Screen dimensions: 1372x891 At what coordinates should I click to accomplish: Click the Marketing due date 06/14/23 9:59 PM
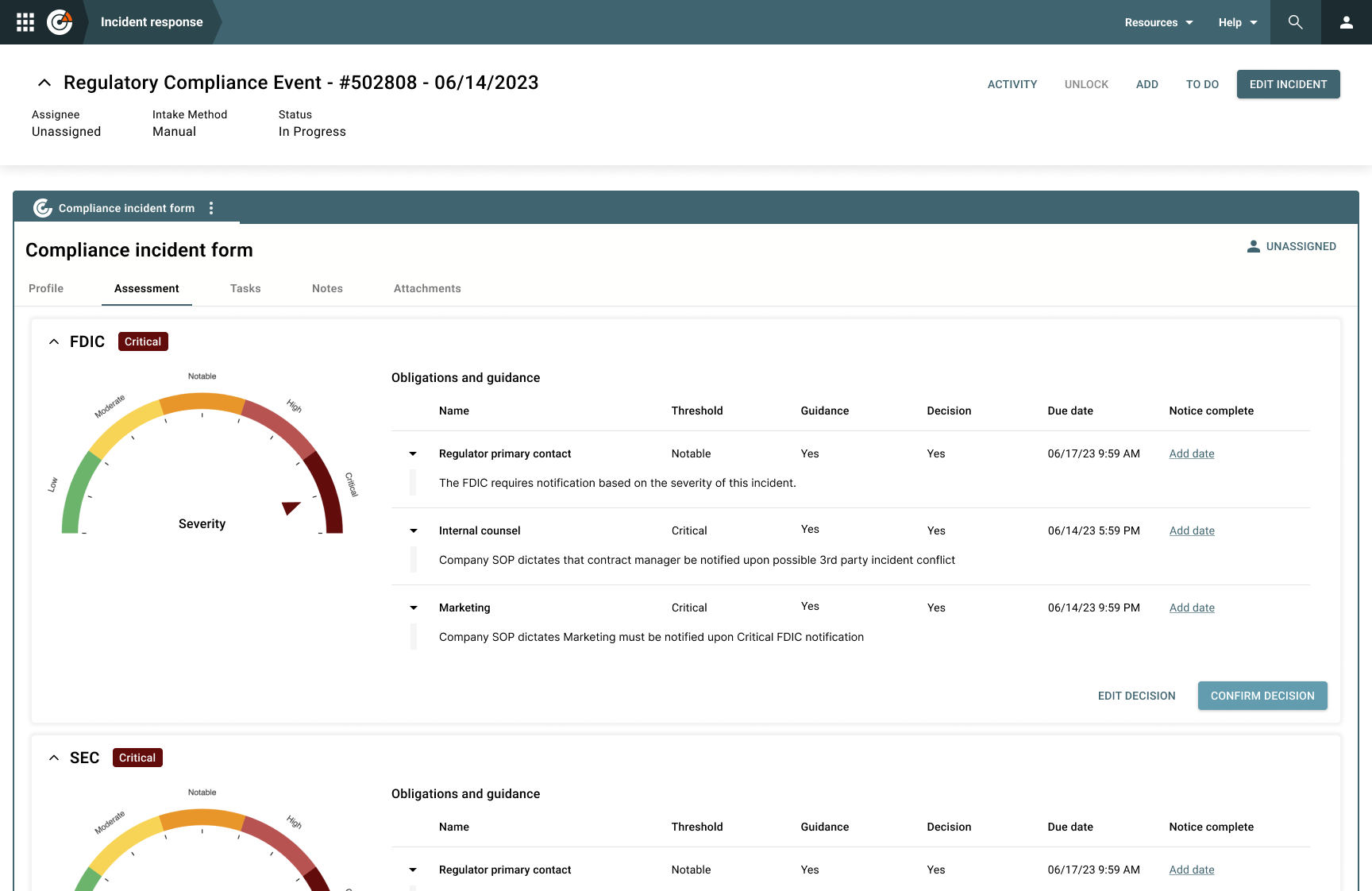click(x=1094, y=607)
